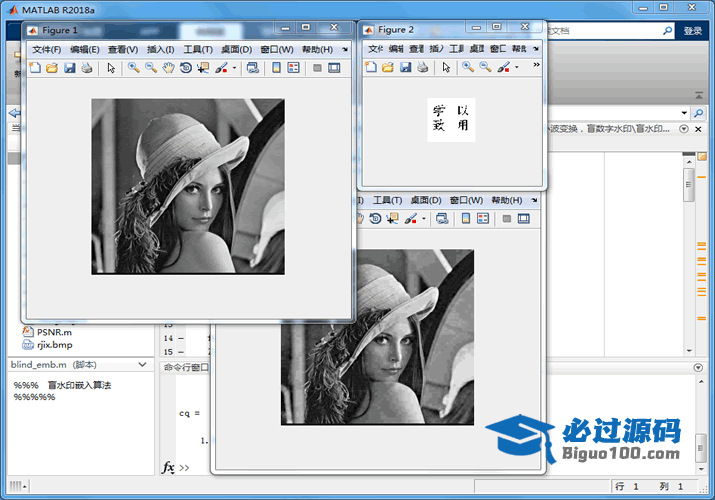Open 编辑(E) menu in Figure 1
This screenshot has width=715, height=500.
(x=85, y=49)
